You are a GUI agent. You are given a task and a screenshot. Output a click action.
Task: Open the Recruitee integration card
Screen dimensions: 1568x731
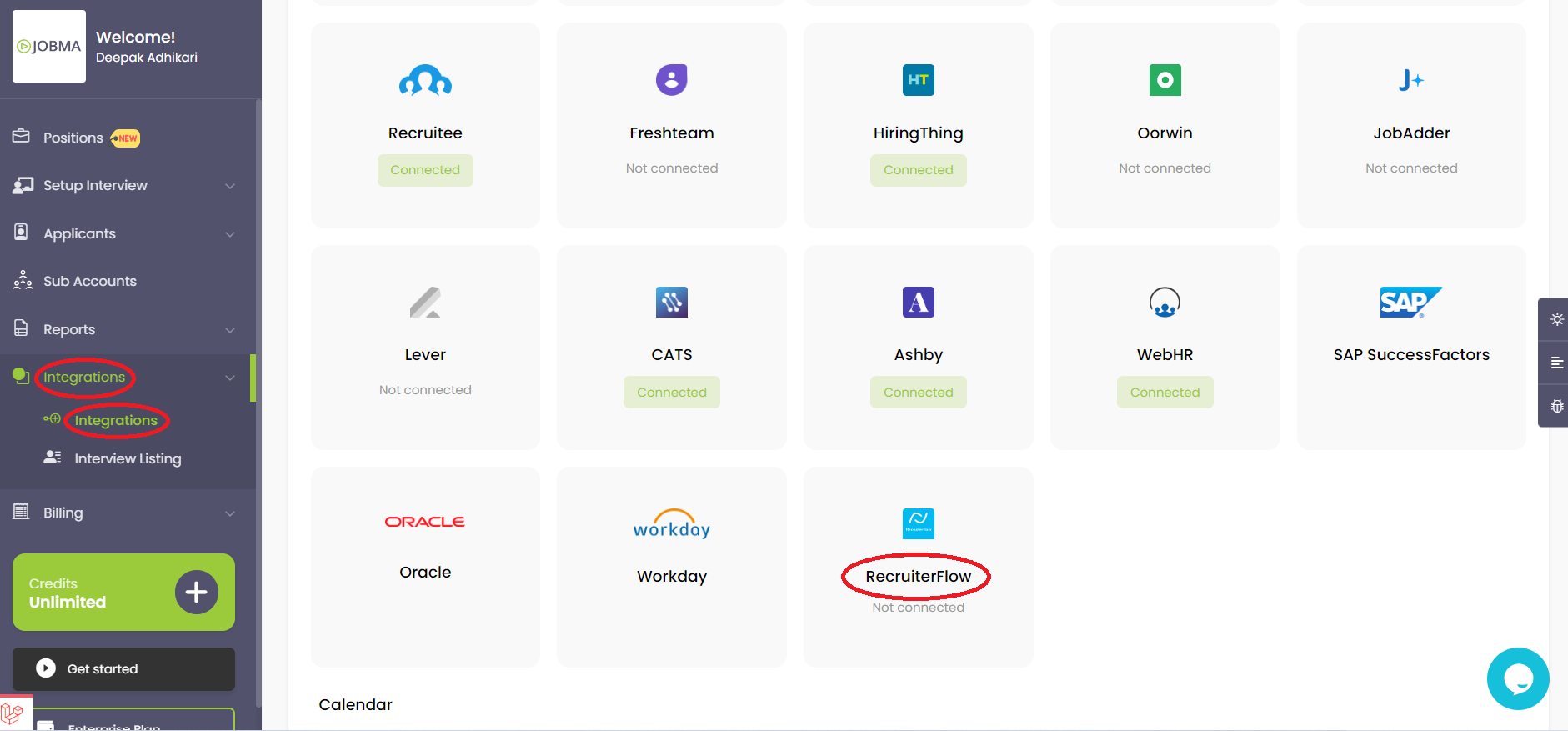pyautogui.click(x=425, y=125)
